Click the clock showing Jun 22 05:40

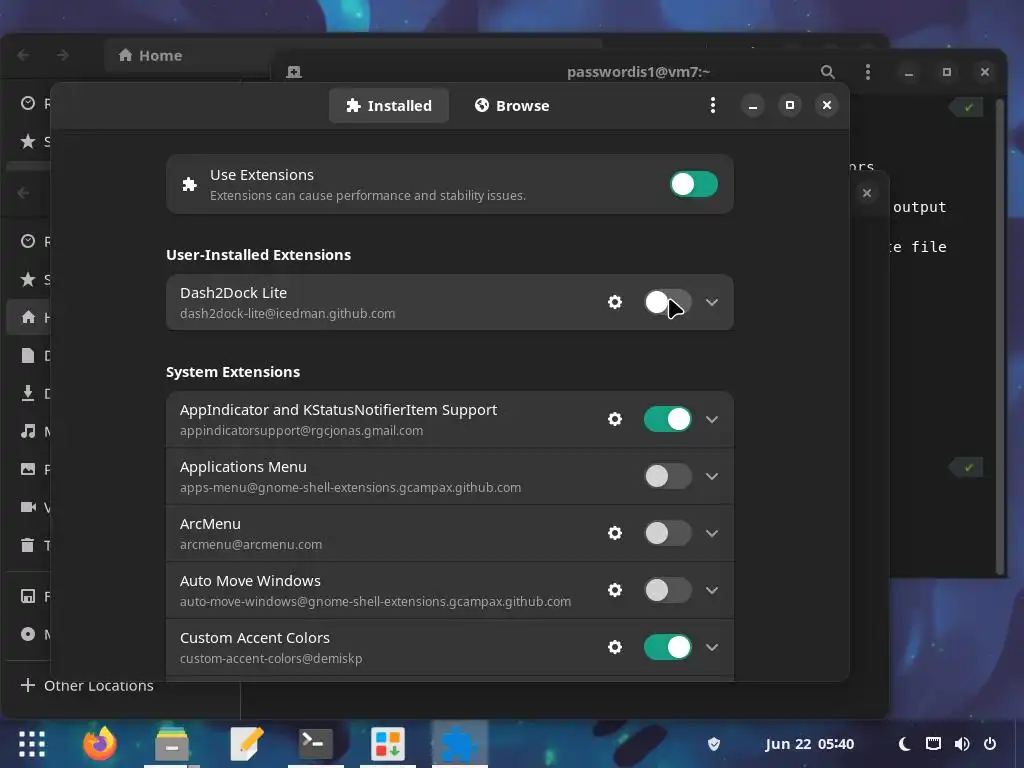click(809, 744)
